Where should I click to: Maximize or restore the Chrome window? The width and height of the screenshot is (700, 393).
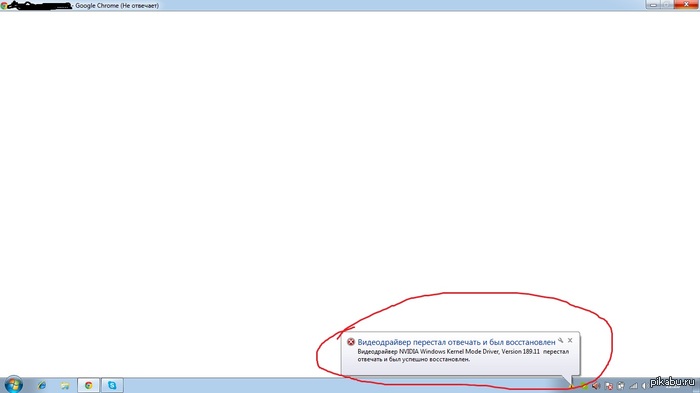666,4
